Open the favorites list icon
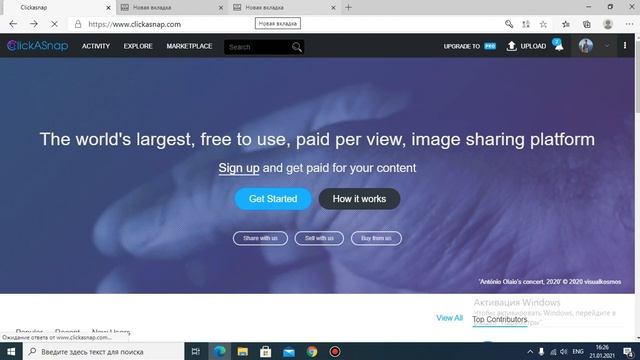640x360 pixels. pyautogui.click(x=566, y=24)
